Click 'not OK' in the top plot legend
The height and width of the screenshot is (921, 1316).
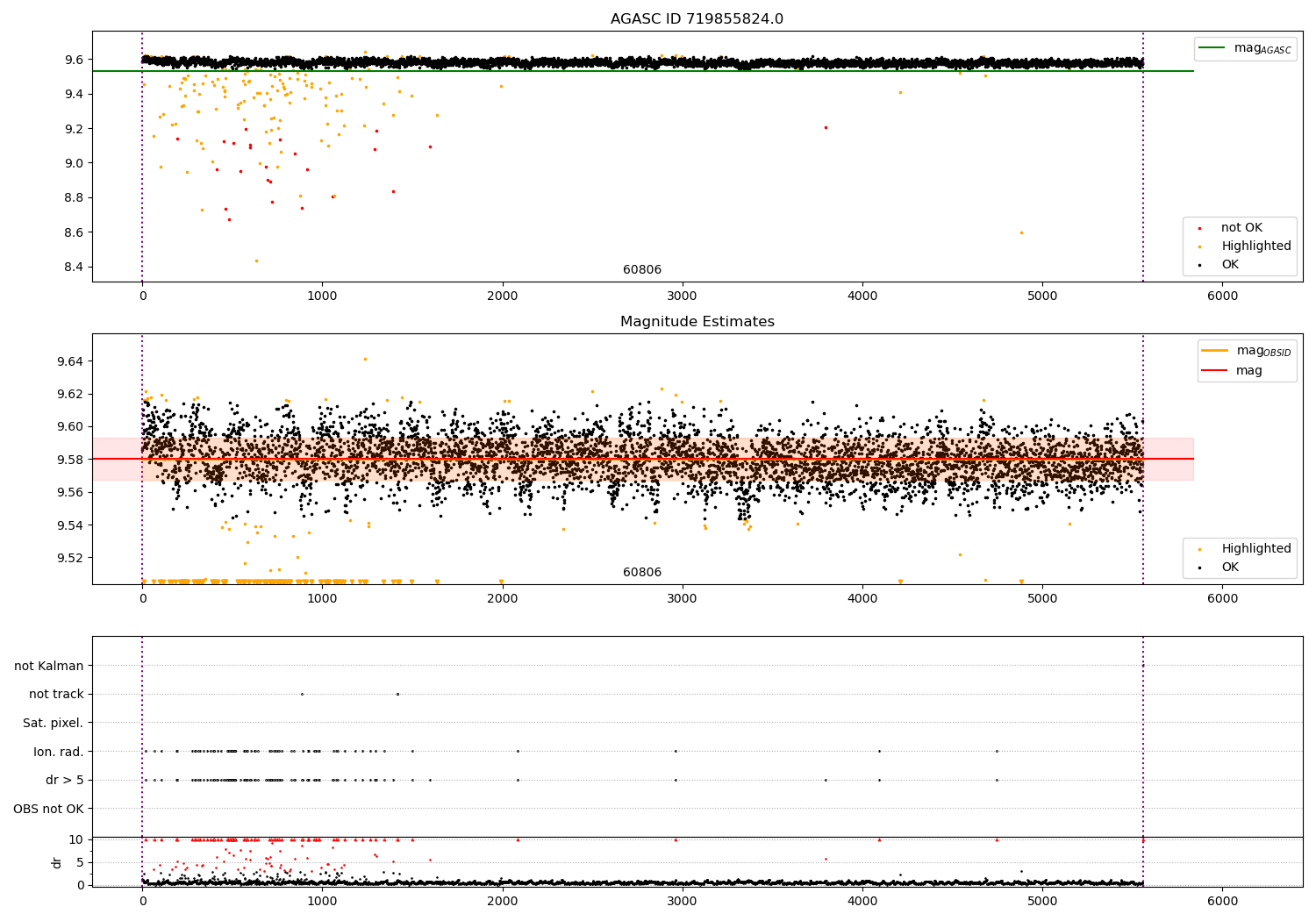coord(1241,228)
